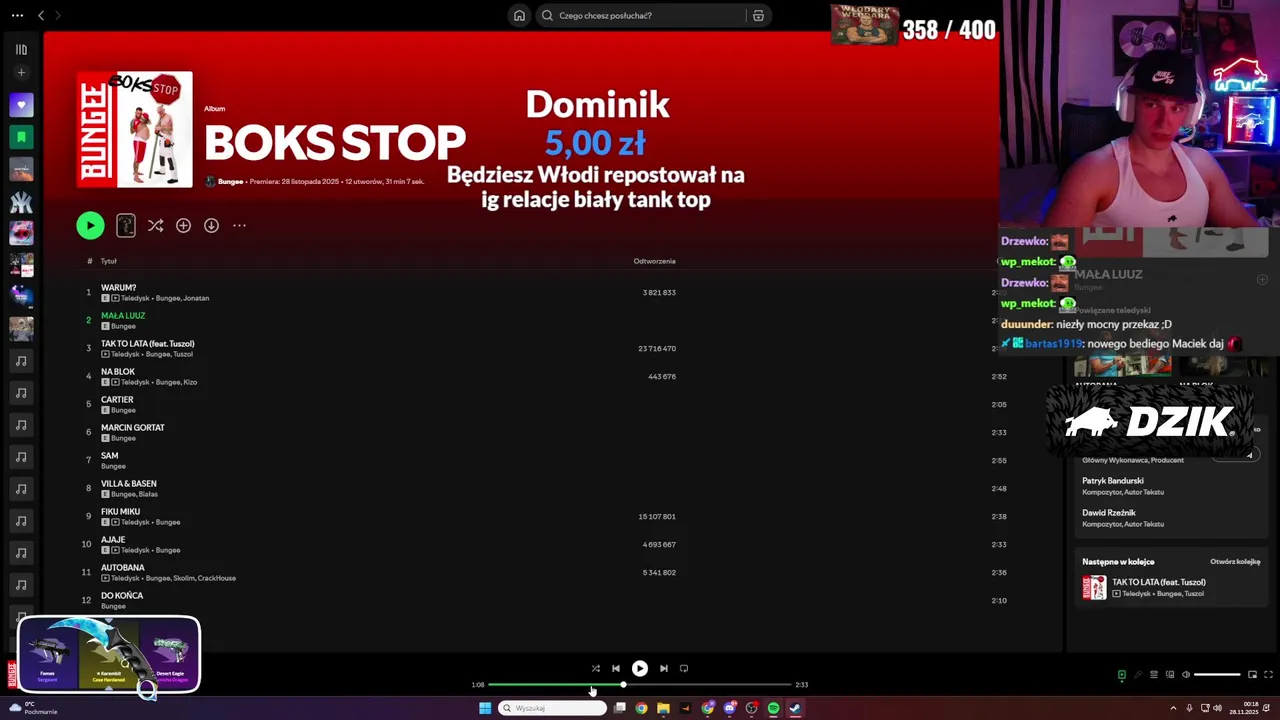Image resolution: width=1280 pixels, height=720 pixels.
Task: Open lyrics with the microphone icon
Action: [1137, 674]
